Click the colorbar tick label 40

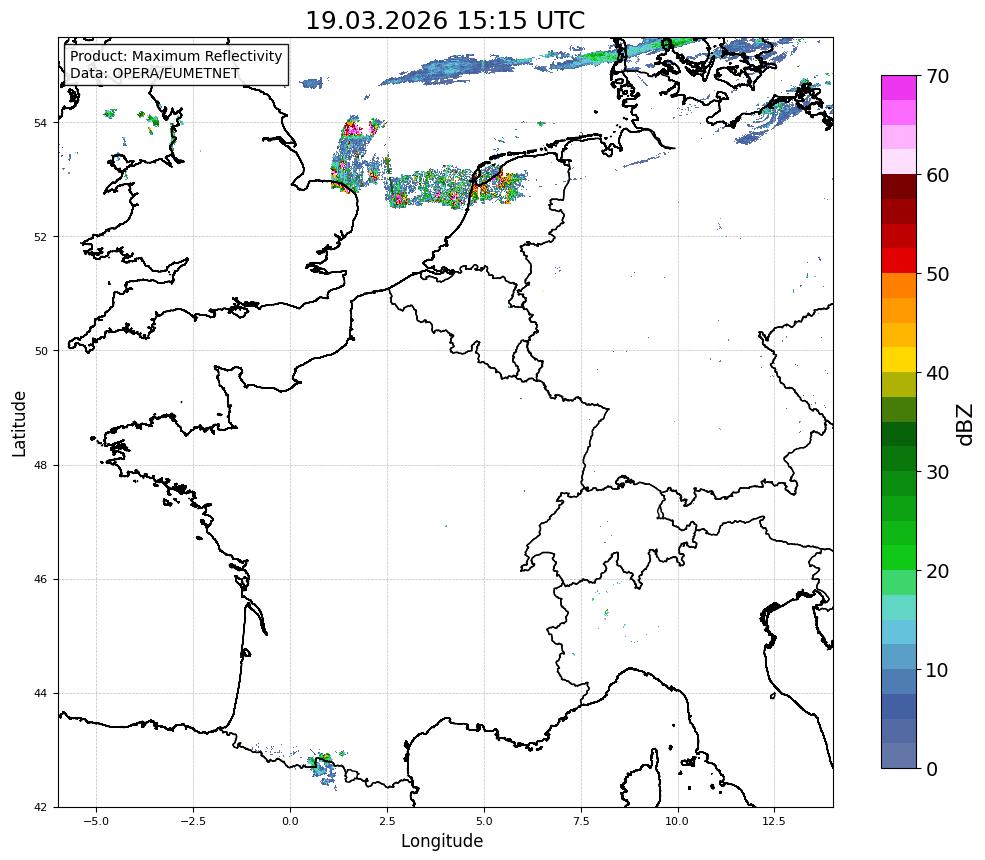(x=937, y=373)
